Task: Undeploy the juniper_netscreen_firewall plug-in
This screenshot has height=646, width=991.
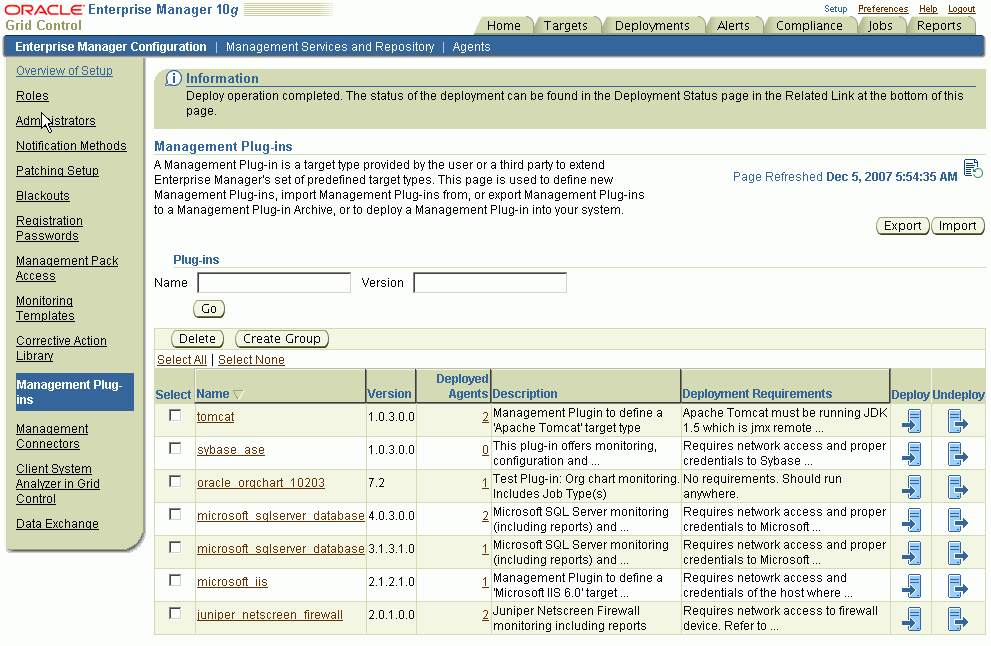Action: 958,618
